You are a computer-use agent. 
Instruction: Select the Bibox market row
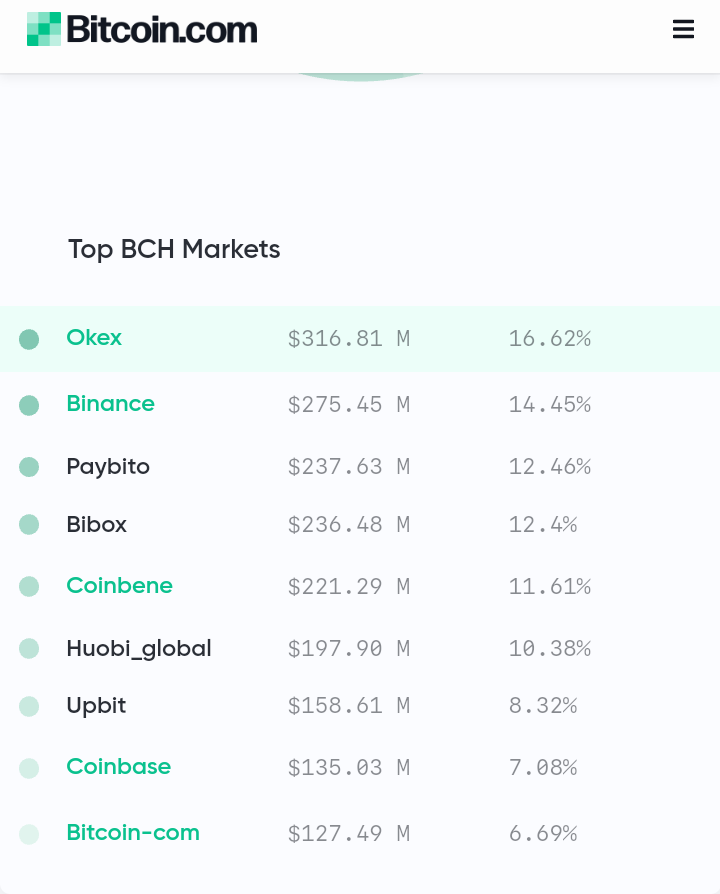coord(360,525)
